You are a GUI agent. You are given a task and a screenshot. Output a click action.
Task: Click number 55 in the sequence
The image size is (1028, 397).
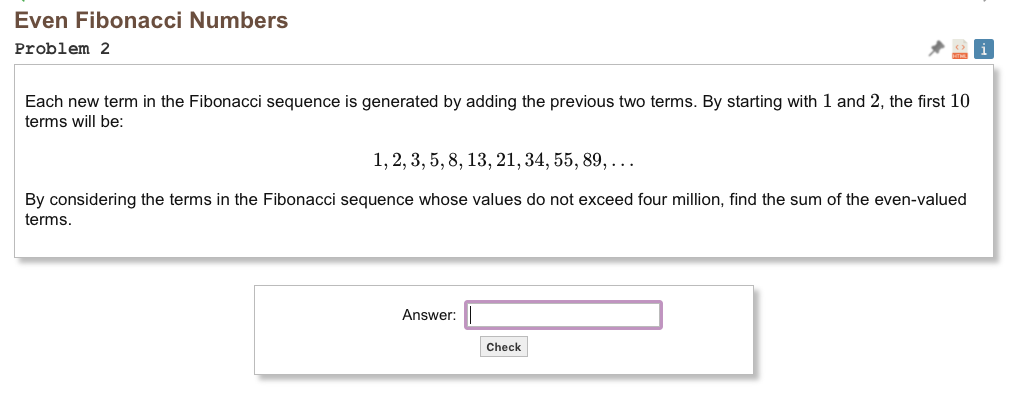pos(564,160)
